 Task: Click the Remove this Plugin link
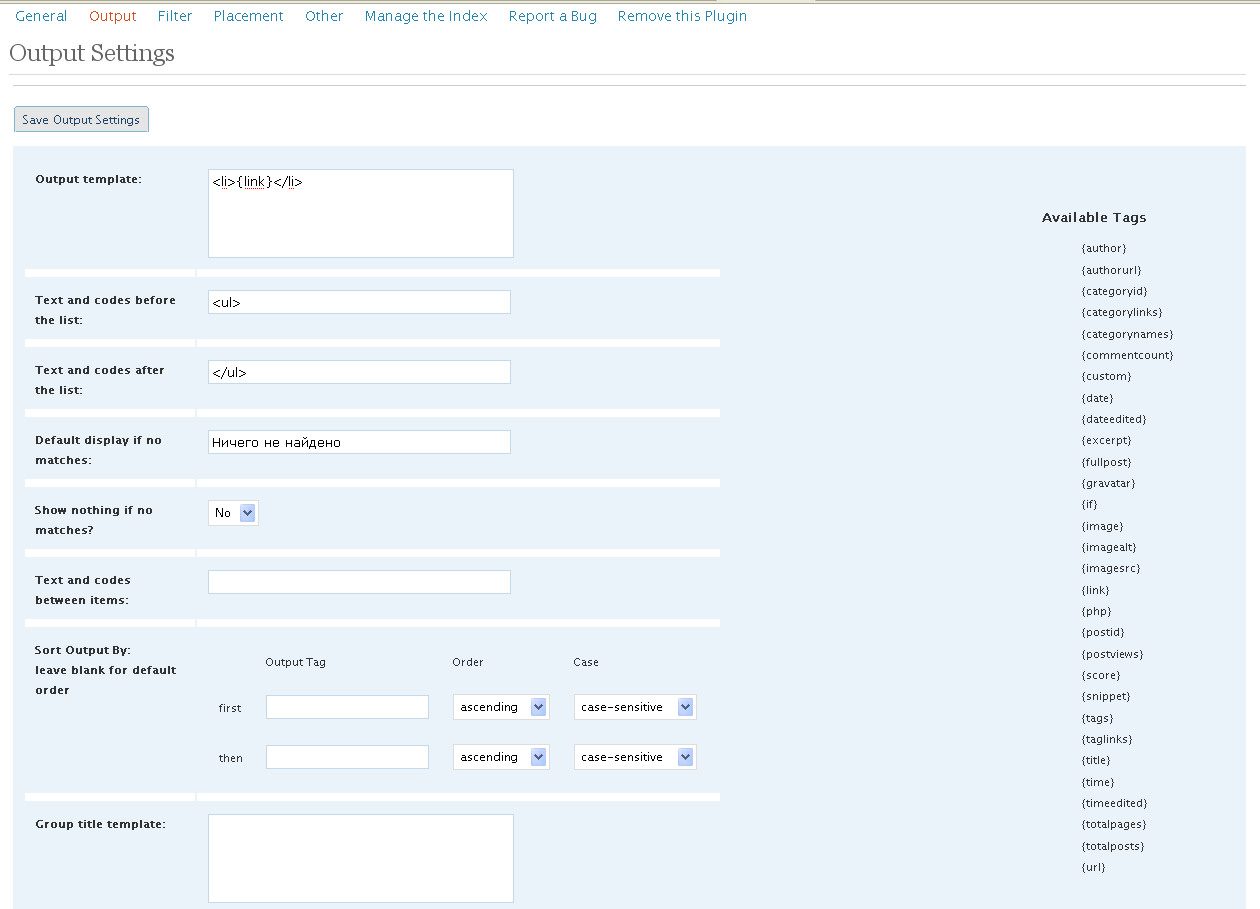pyautogui.click(x=682, y=16)
